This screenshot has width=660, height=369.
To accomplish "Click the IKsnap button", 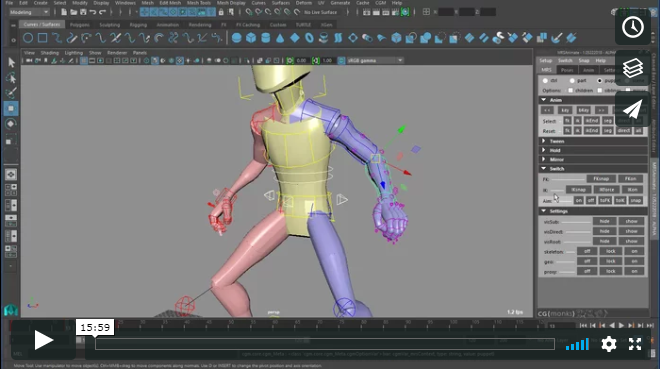I will [578, 190].
